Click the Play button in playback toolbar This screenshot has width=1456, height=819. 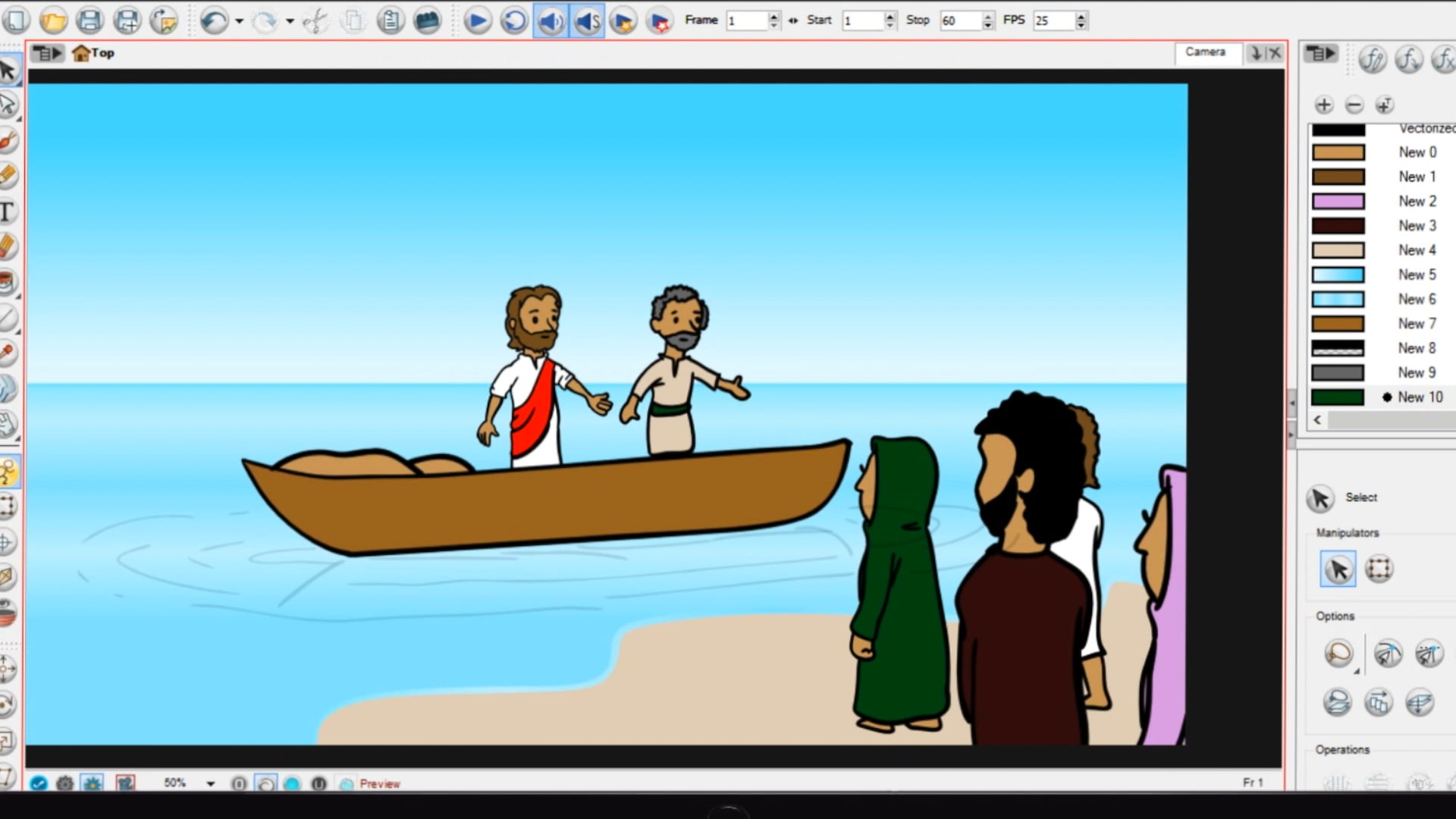coord(477,20)
